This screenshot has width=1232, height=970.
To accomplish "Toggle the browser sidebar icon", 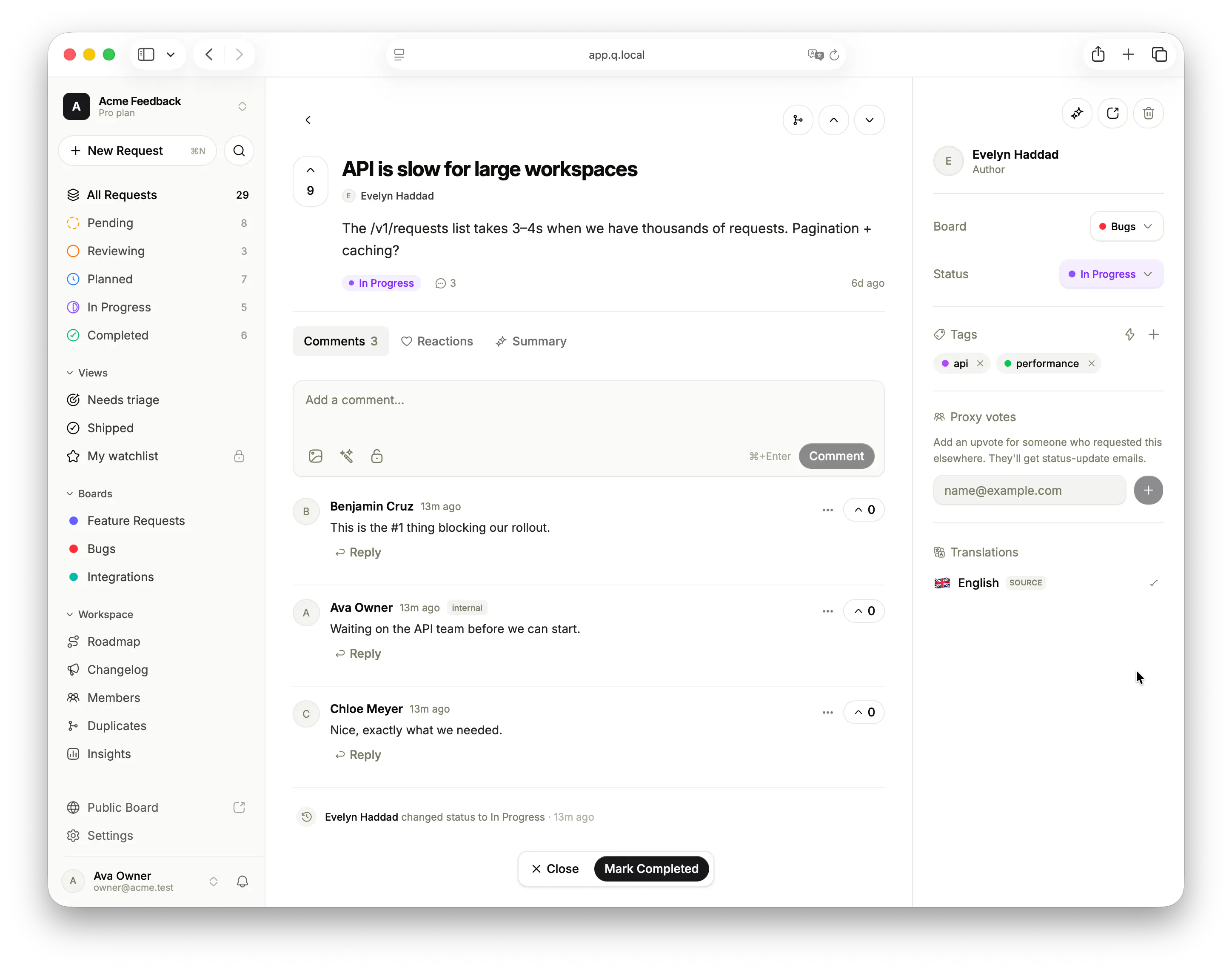I will [x=146, y=54].
